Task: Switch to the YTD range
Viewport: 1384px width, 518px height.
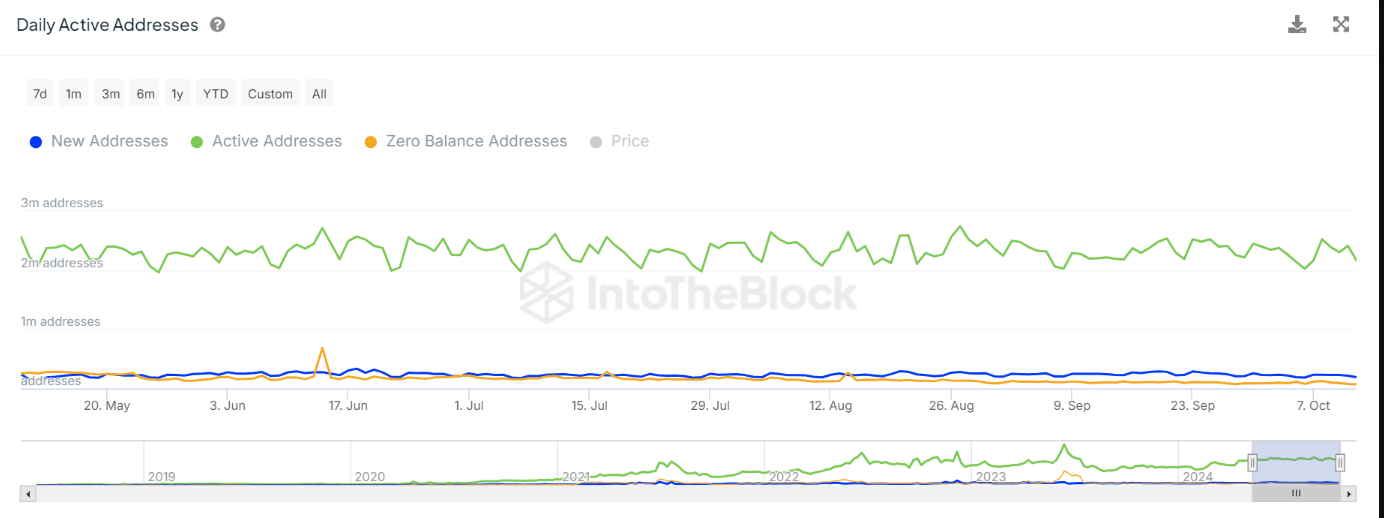Action: 215,94
